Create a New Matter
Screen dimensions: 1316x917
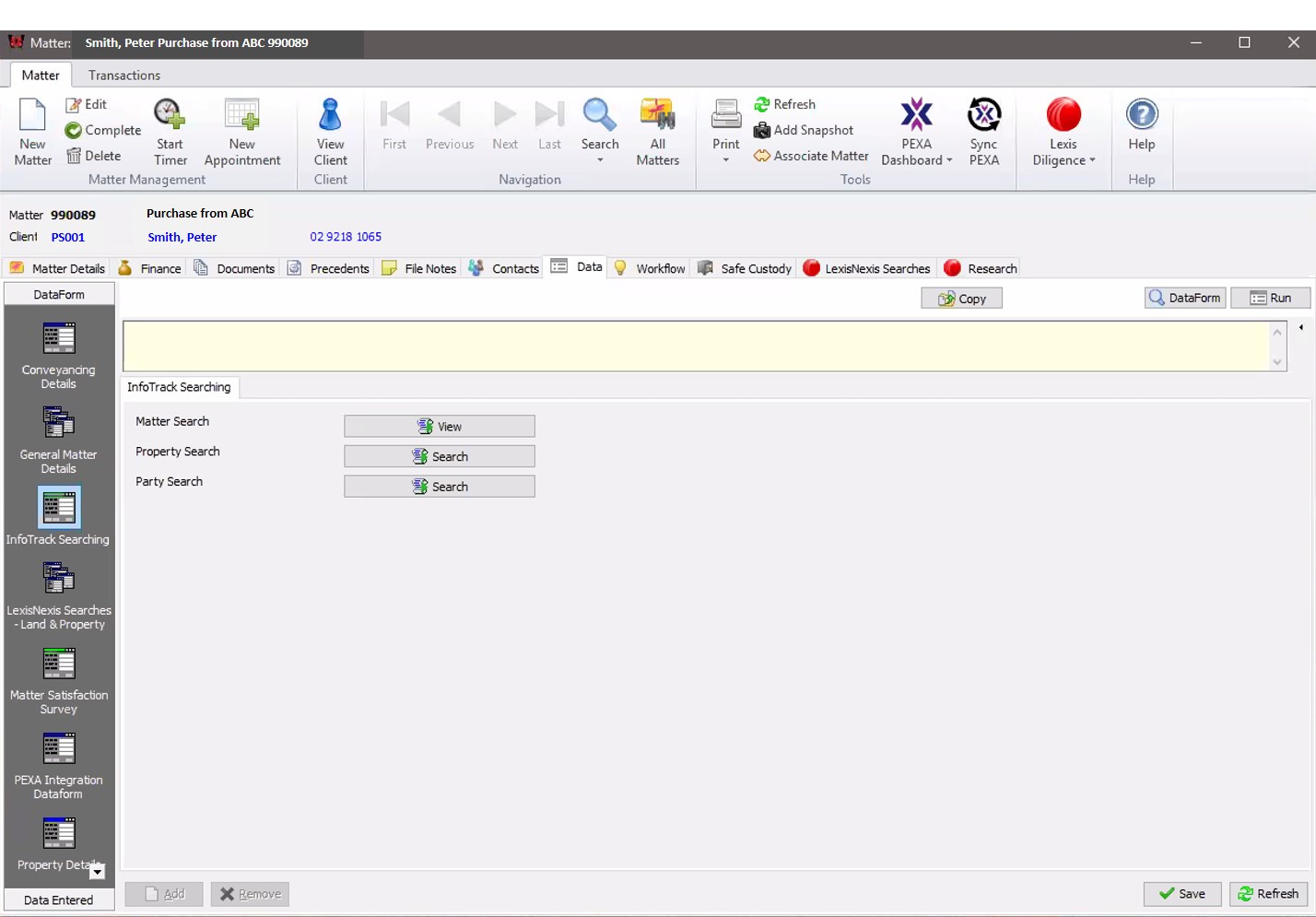pos(32,132)
